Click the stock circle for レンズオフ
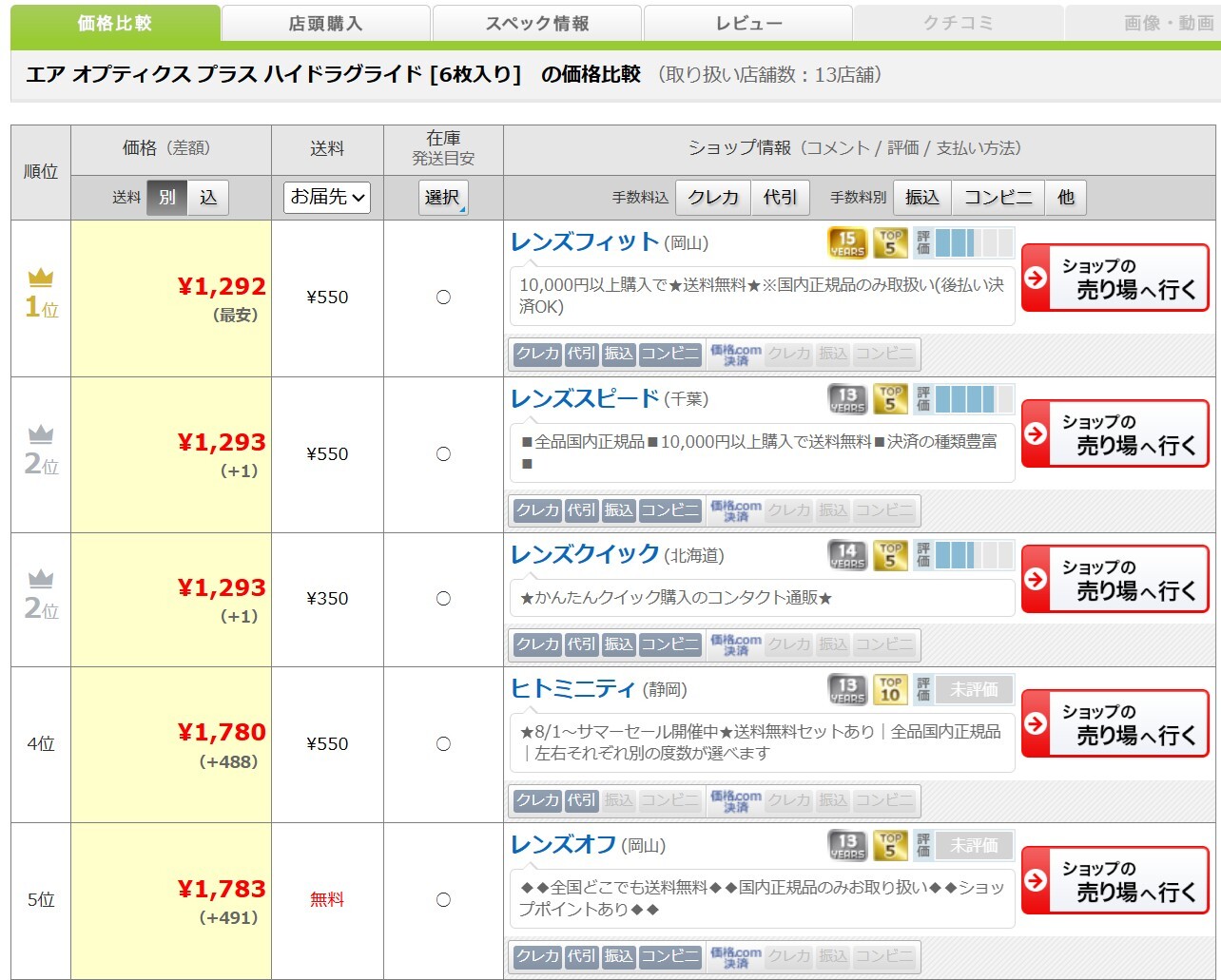The image size is (1221, 980). pyautogui.click(x=443, y=900)
